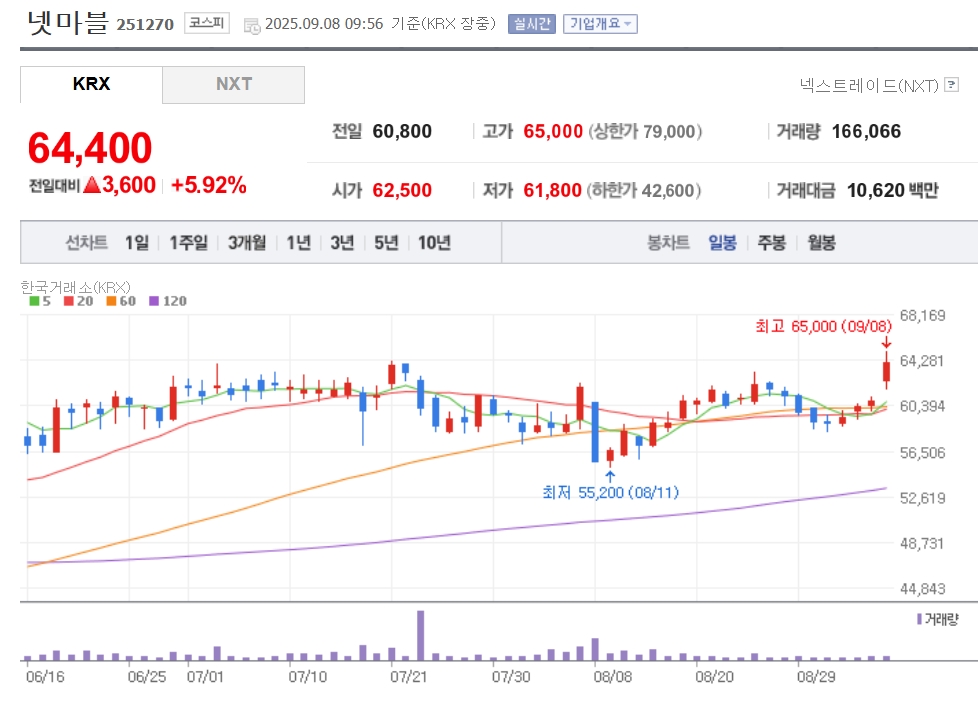Select the 3개월 line chart period
978x705 pixels.
247,242
